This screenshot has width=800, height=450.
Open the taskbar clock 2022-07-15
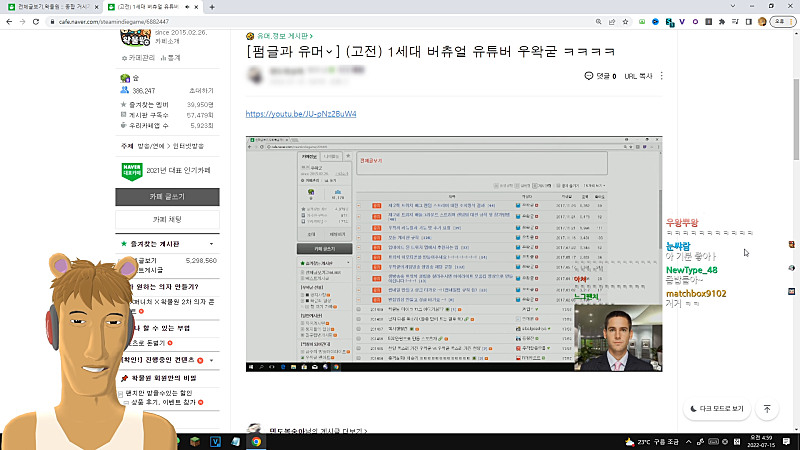761,442
